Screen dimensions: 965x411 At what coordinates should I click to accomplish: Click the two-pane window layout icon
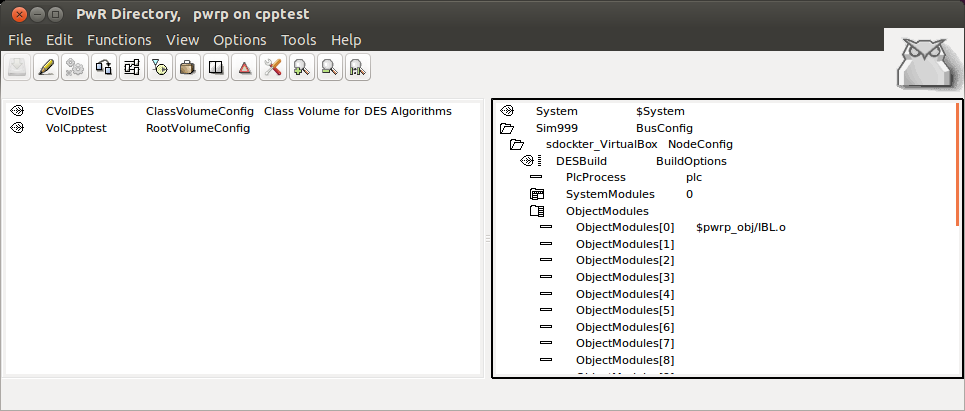point(215,67)
